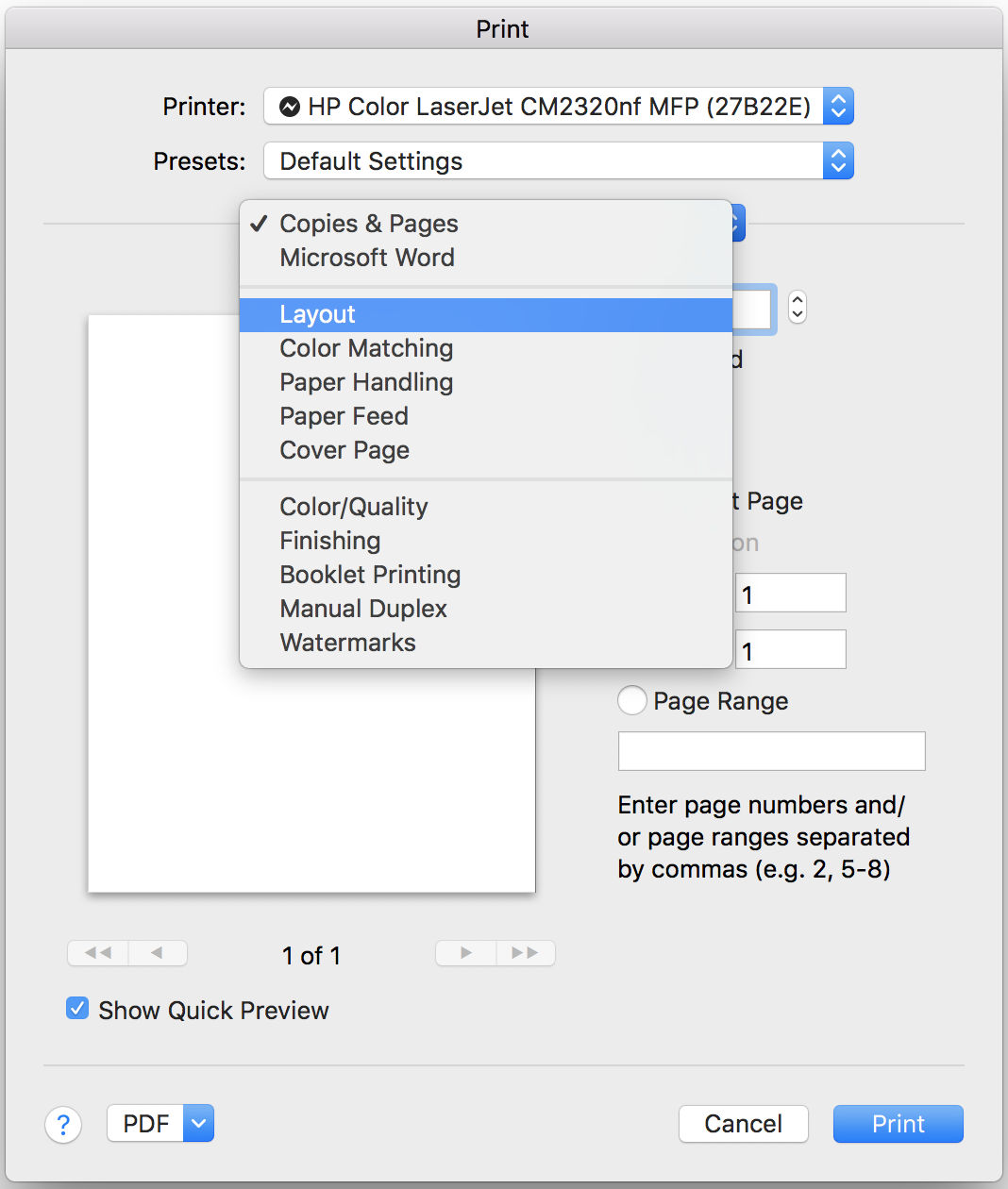Go to the previous preview page
Viewport: 1008px width, 1189px height.
(x=157, y=953)
